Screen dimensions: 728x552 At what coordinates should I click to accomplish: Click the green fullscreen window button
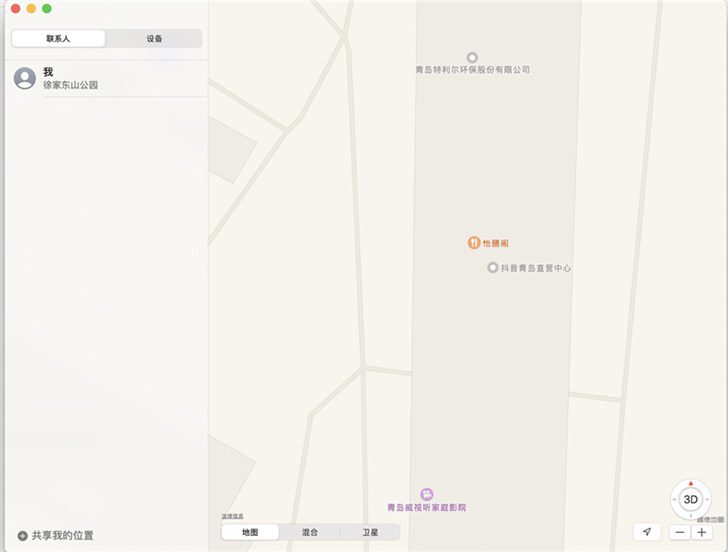[x=47, y=8]
